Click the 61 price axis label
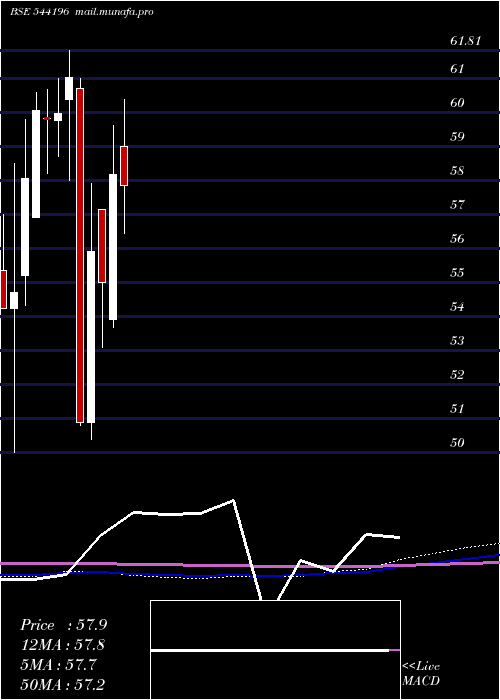 tap(457, 69)
